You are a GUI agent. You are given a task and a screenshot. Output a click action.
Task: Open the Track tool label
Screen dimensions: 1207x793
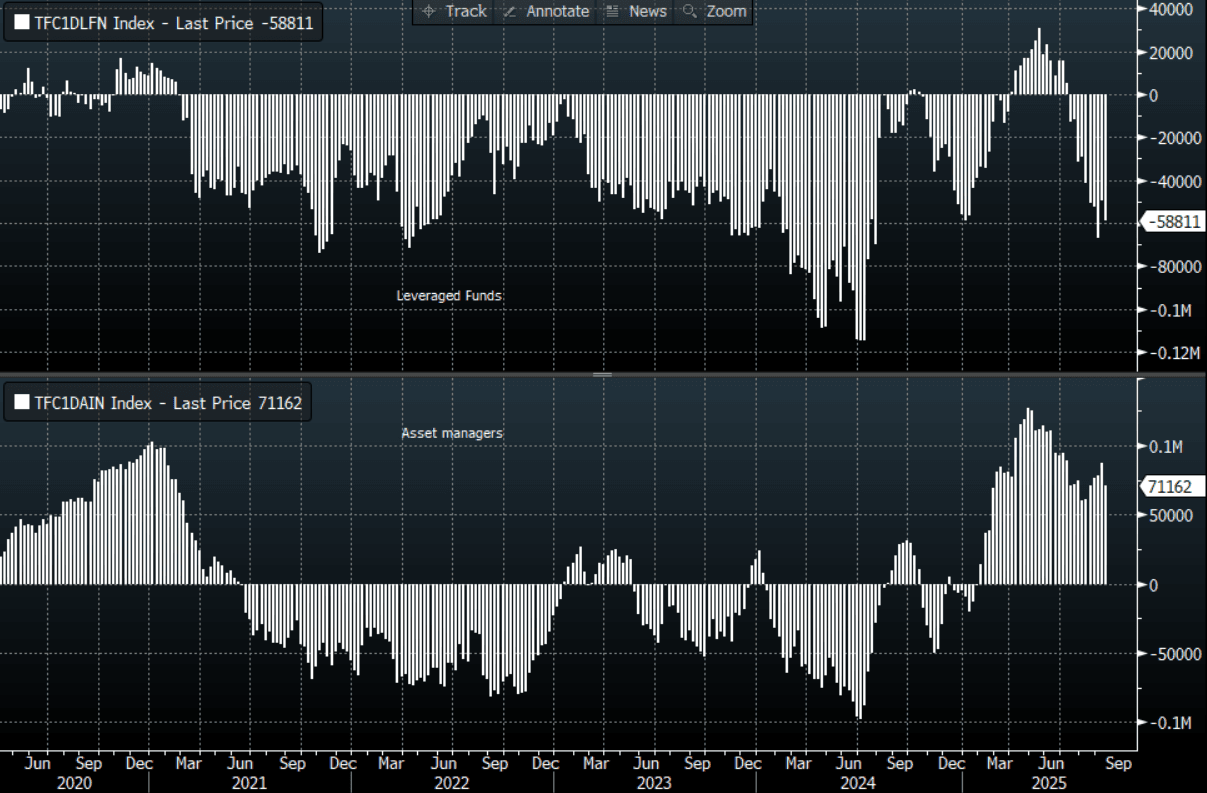pyautogui.click(x=466, y=11)
